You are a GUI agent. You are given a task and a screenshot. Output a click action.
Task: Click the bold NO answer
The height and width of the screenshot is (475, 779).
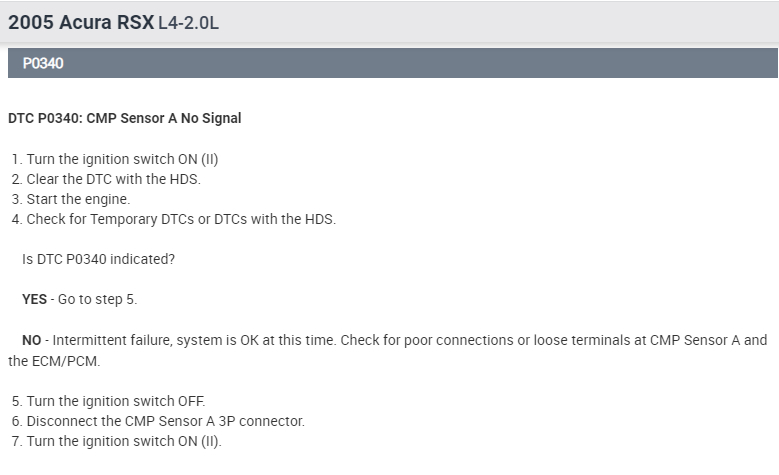coord(31,340)
